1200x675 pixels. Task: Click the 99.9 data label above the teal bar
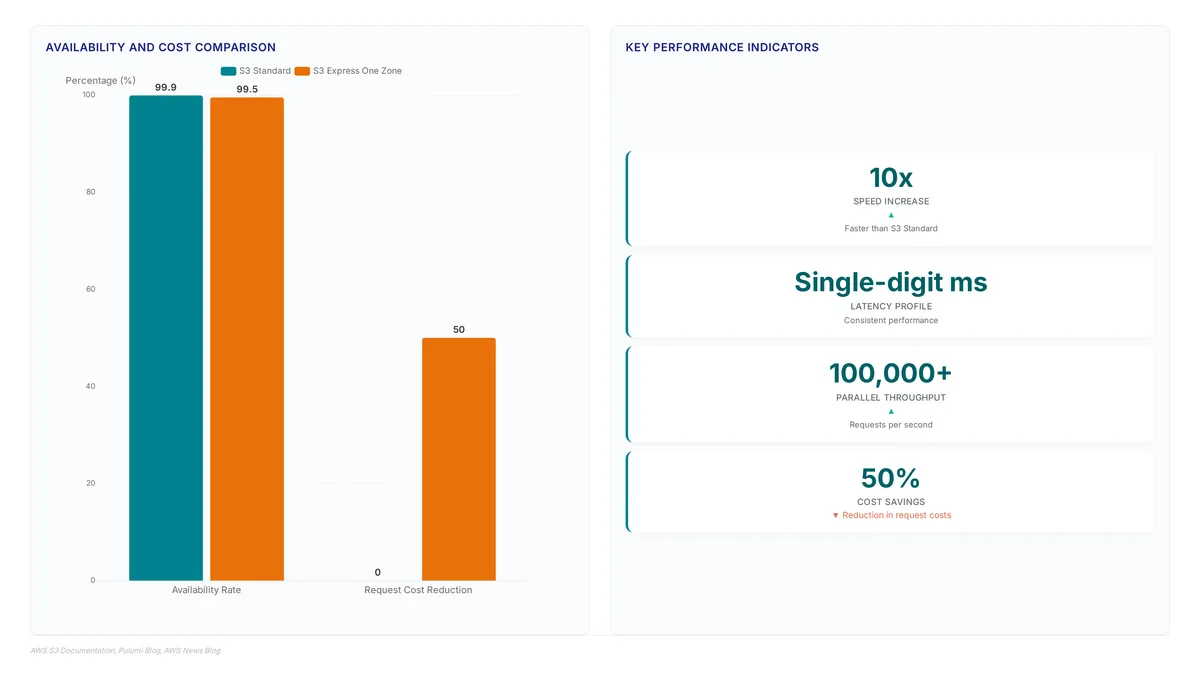pyautogui.click(x=166, y=87)
